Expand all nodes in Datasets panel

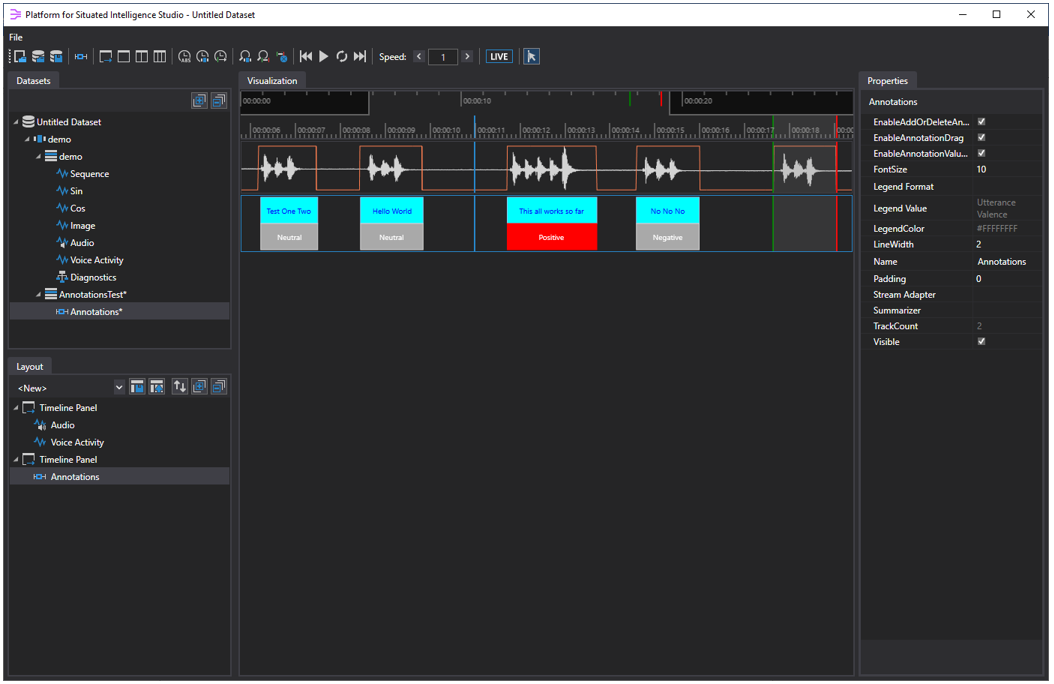pos(199,101)
